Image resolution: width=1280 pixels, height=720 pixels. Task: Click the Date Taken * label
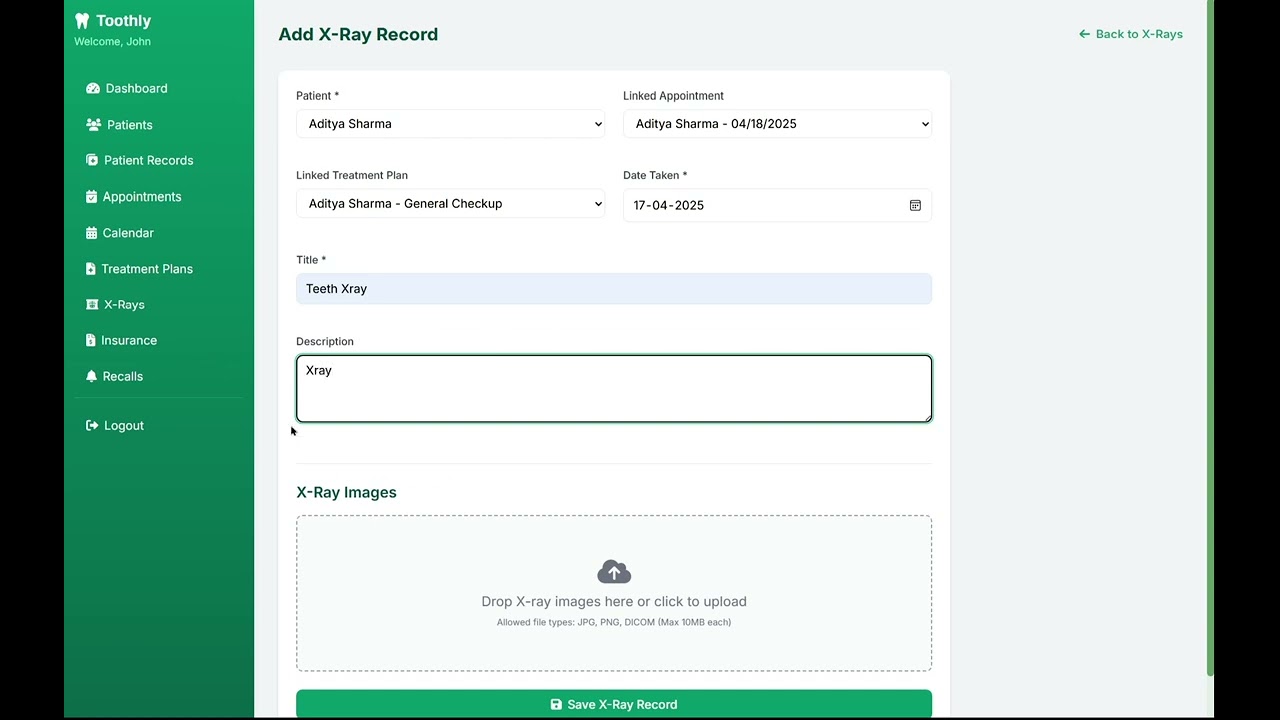655,176
